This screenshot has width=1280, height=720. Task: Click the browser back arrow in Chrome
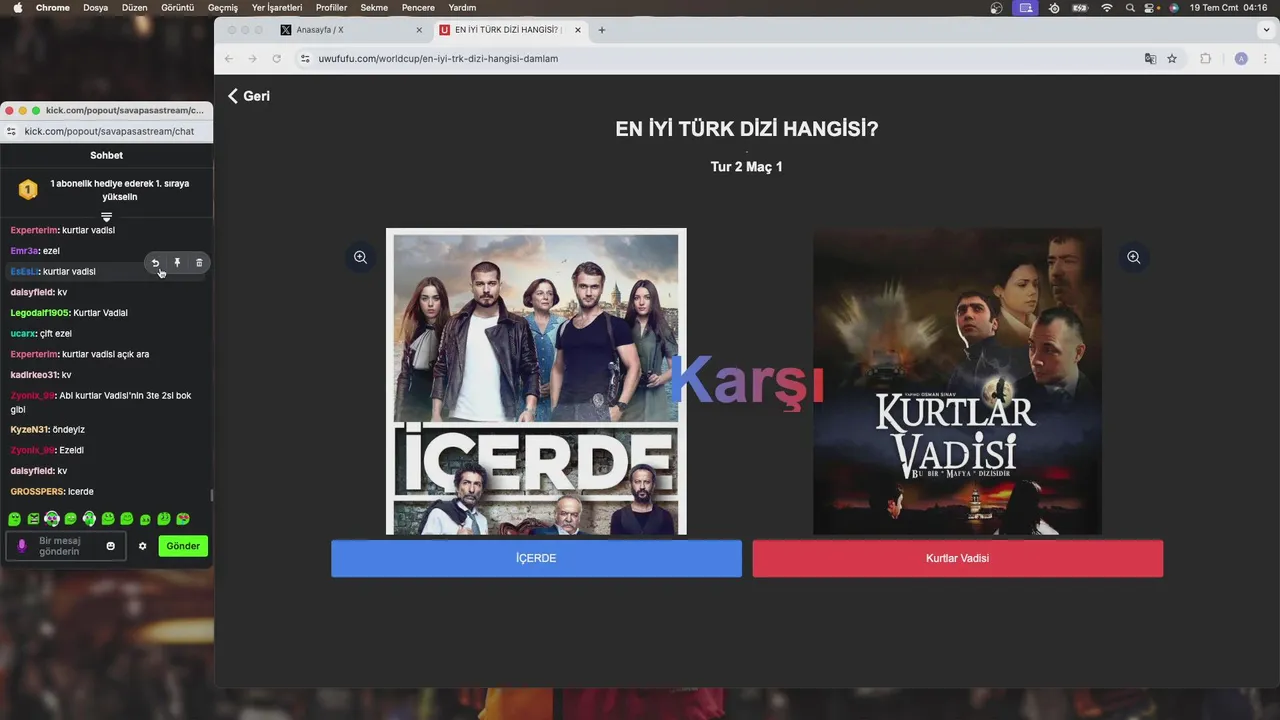[x=229, y=59]
